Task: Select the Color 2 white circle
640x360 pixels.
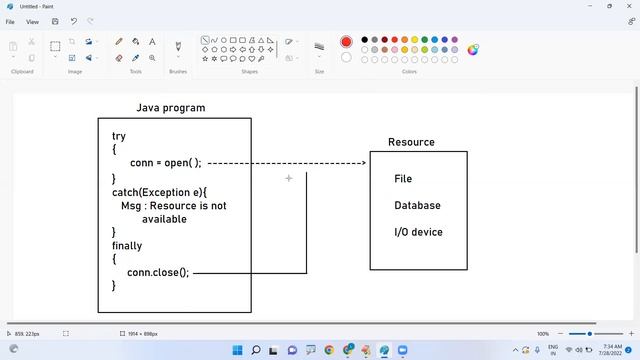Action: pyautogui.click(x=346, y=58)
